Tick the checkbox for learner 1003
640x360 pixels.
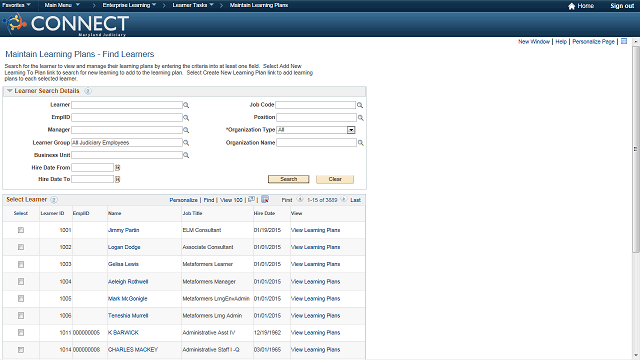pos(21,264)
